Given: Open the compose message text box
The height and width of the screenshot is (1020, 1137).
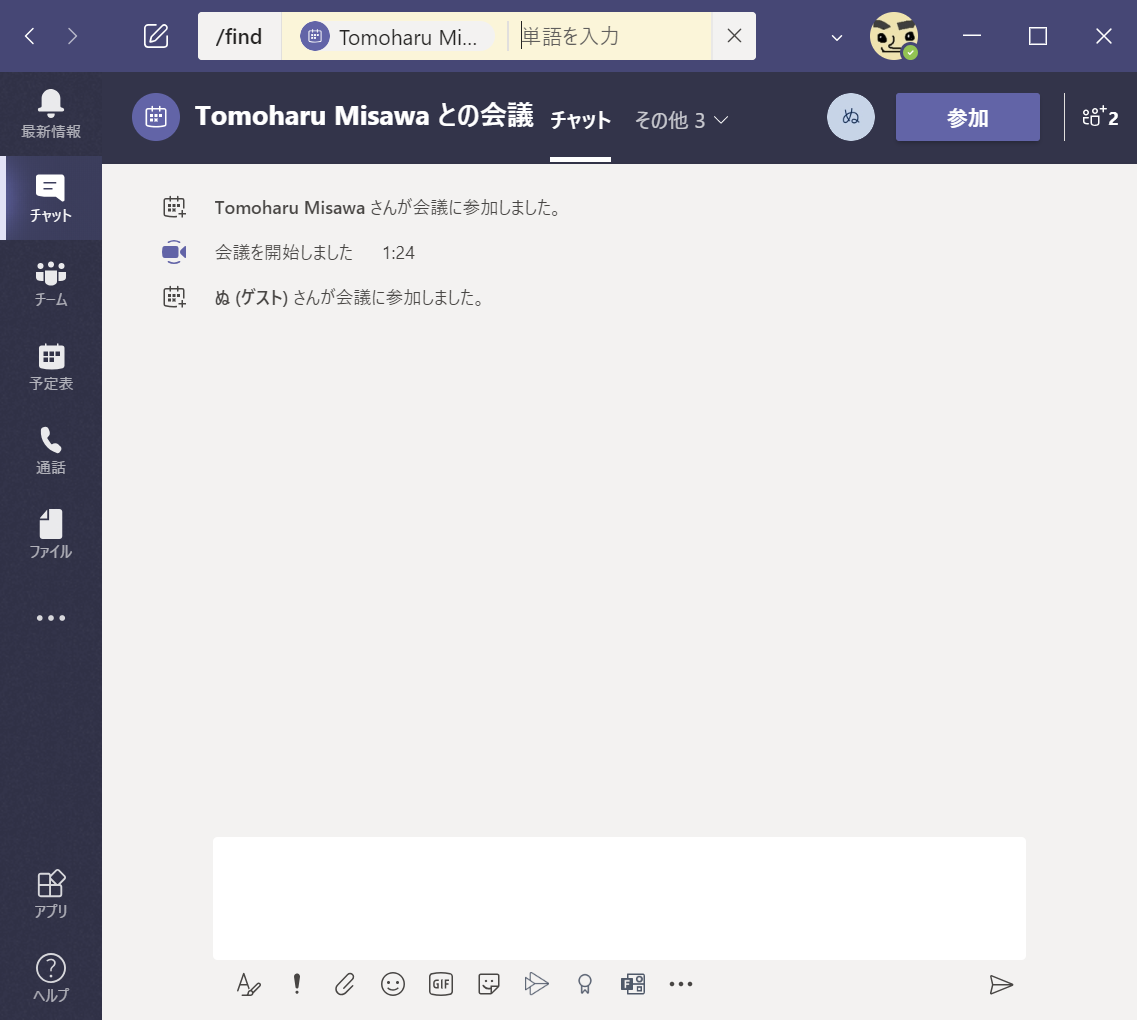Looking at the screenshot, I should click(x=619, y=898).
